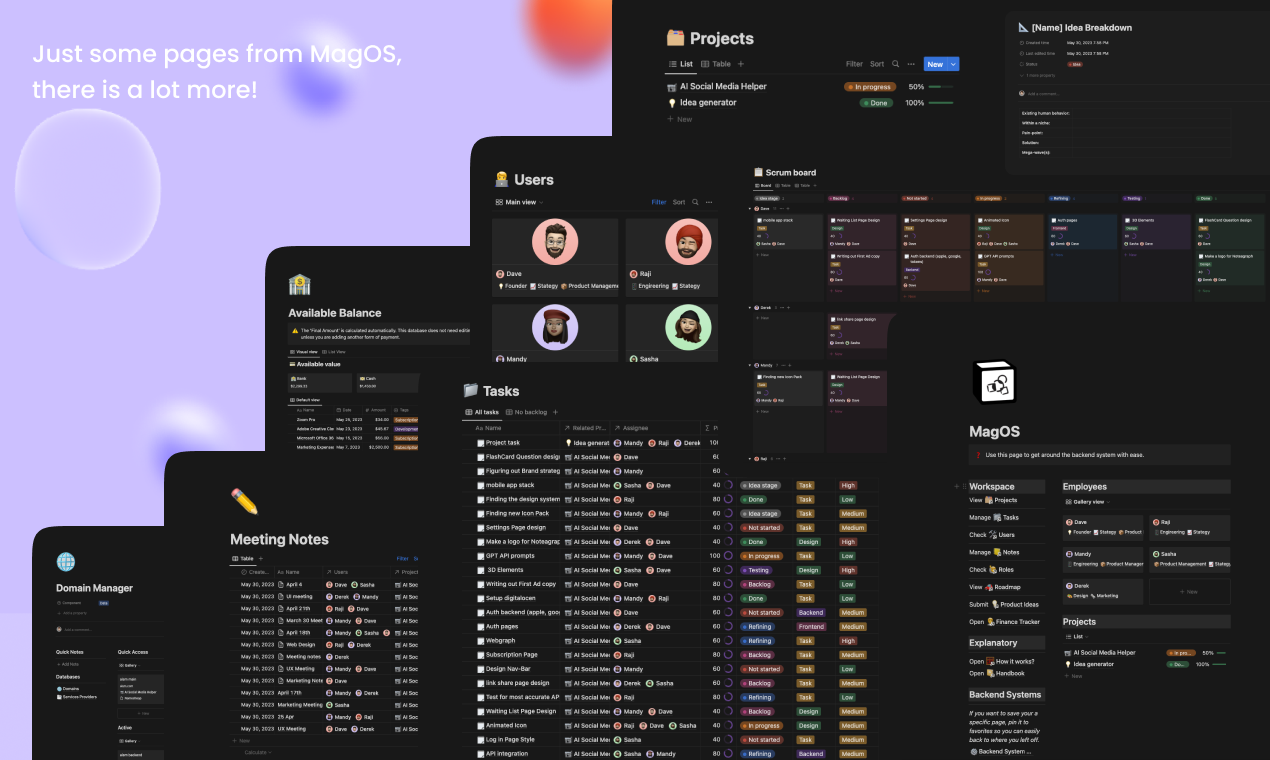Open the Gallery view dropdown under Employees
Screen dimensions: 1270x760
click(1087, 501)
